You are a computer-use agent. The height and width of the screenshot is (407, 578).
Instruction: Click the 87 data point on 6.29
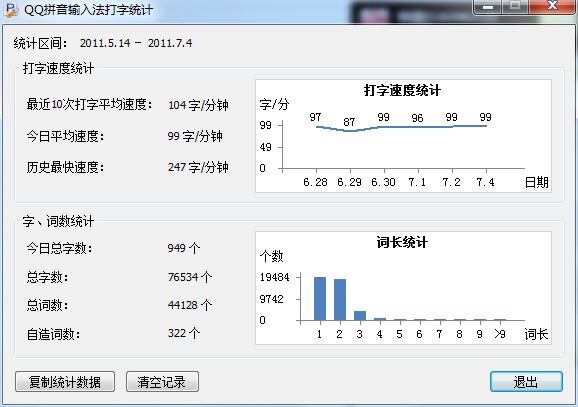350,131
